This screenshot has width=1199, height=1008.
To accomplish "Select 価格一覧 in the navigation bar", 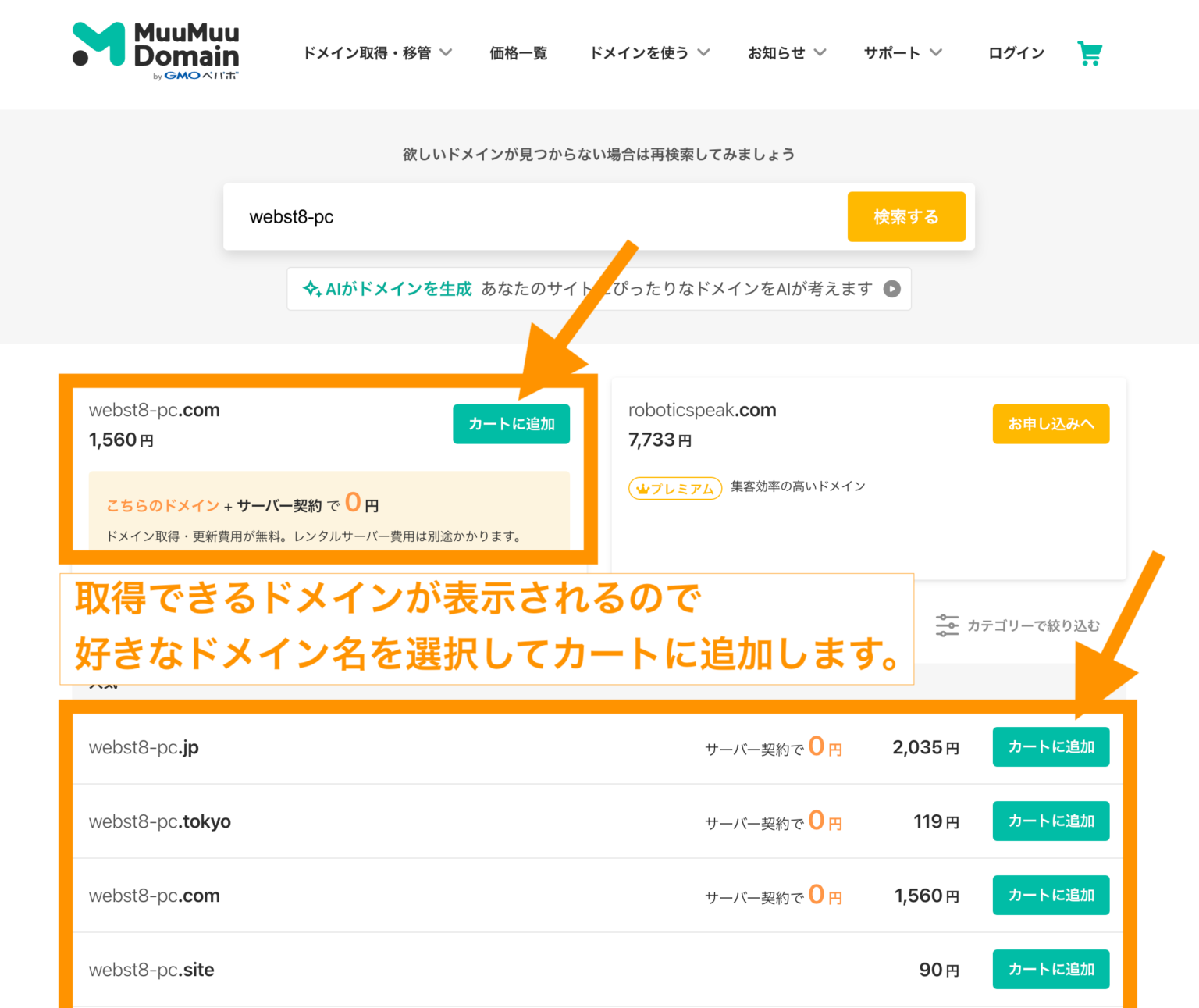I will (518, 52).
